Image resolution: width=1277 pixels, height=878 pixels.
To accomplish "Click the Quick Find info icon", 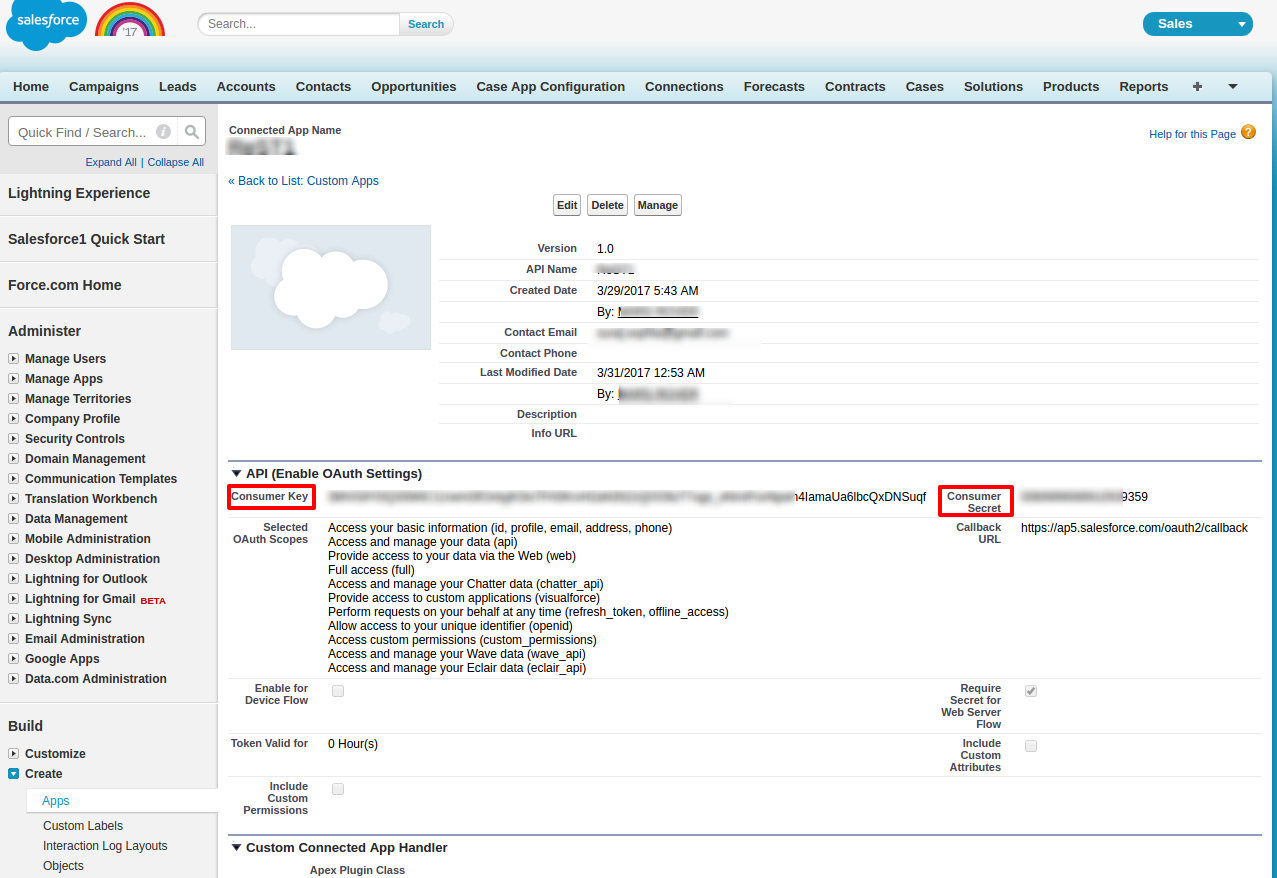I will click(163, 132).
